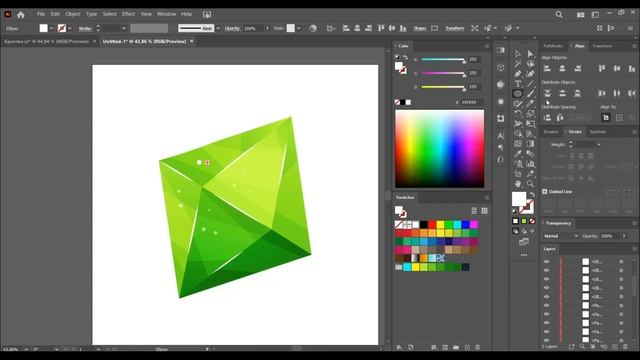
Task: Open Weight dropdown in Stroke panel
Action: [x=599, y=144]
